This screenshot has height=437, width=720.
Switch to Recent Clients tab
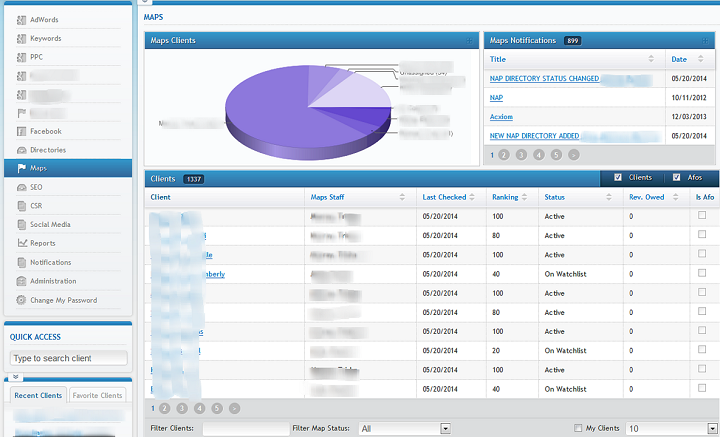pos(38,395)
